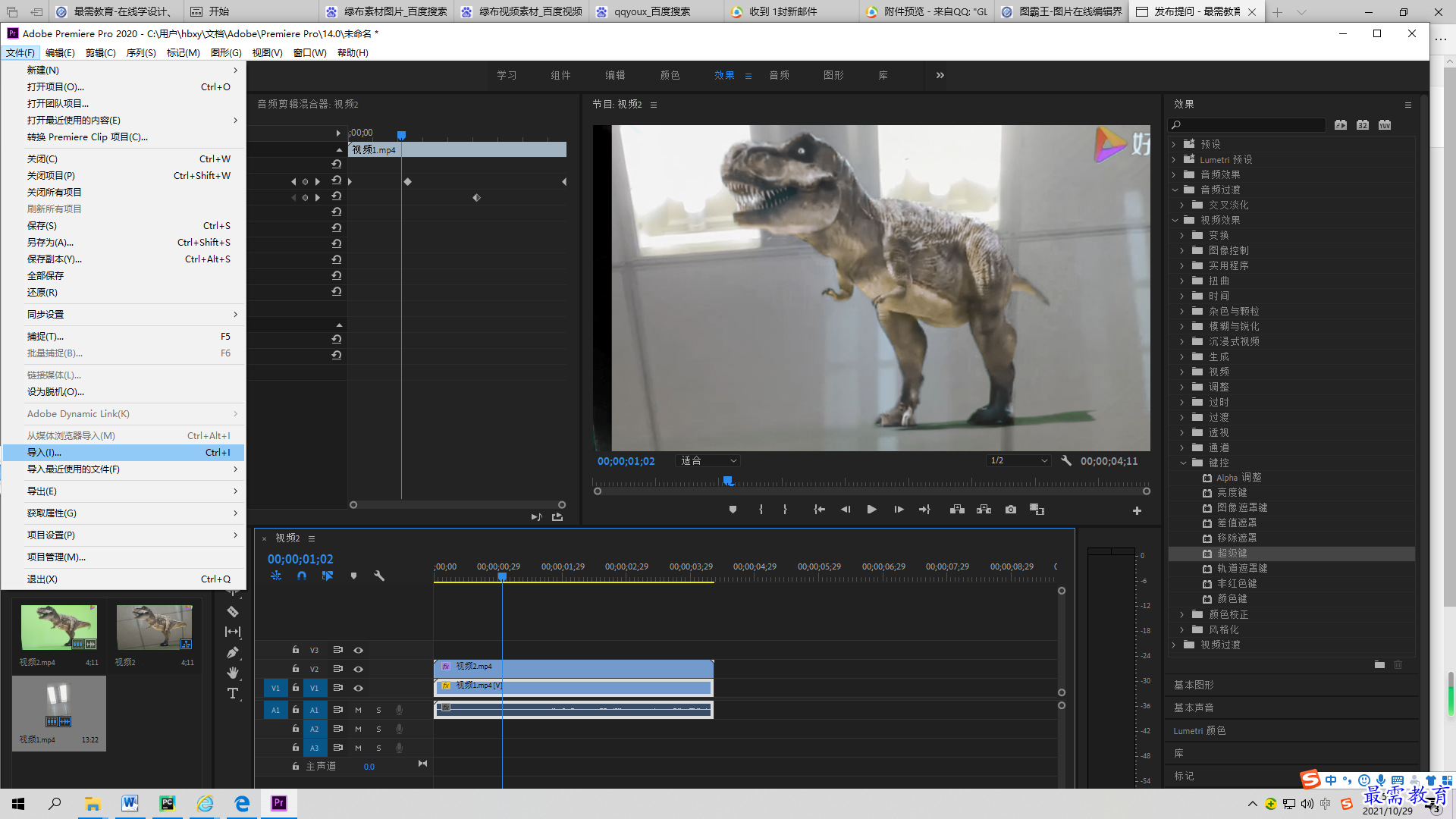Click timeline playhead handle

pos(502,577)
